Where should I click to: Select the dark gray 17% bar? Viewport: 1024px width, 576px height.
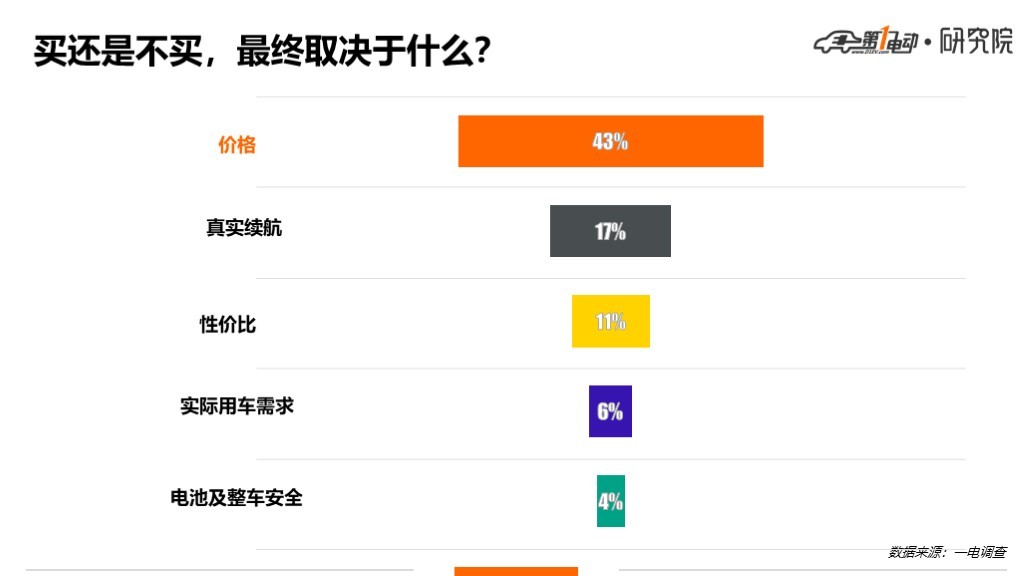[x=610, y=231]
